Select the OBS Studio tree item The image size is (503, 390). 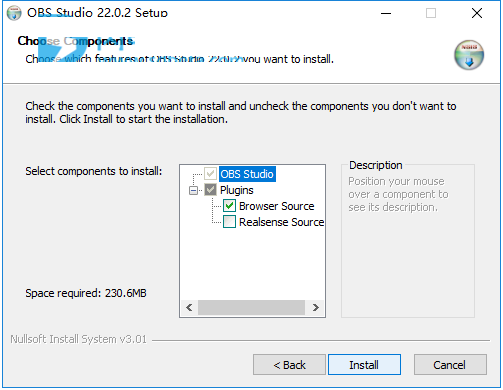(x=247, y=174)
